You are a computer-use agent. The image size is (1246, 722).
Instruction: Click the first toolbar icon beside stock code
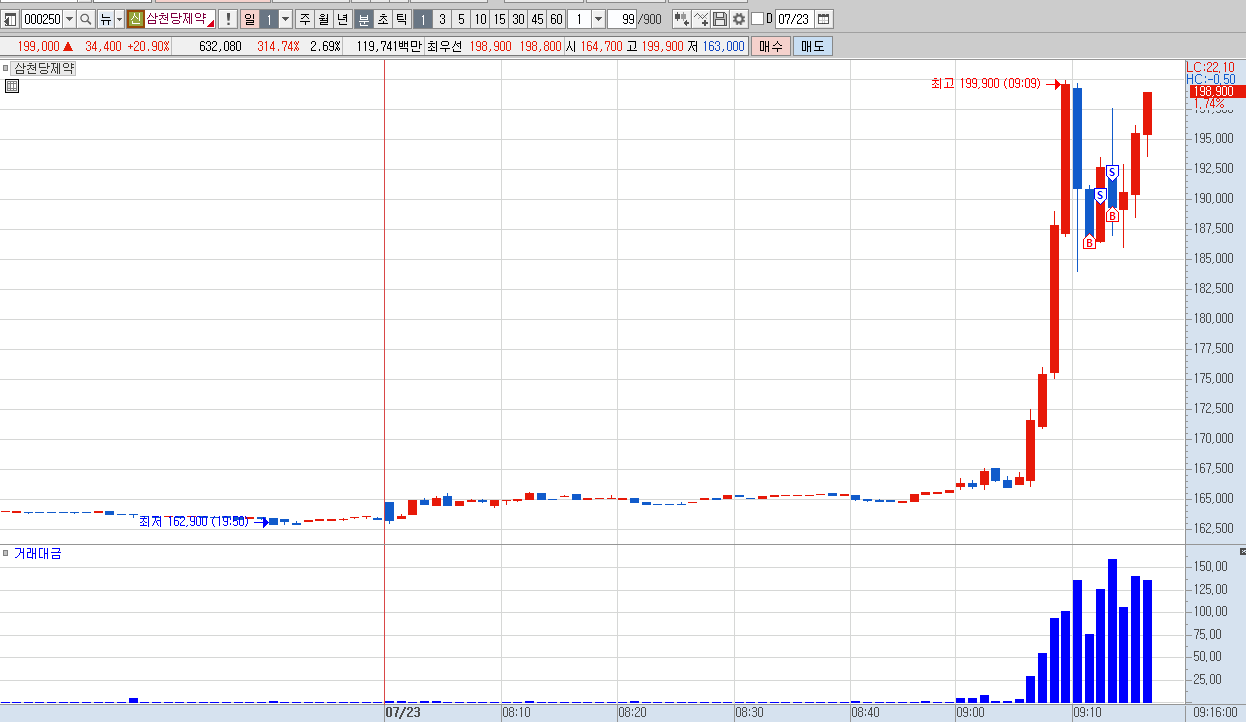tap(10, 19)
